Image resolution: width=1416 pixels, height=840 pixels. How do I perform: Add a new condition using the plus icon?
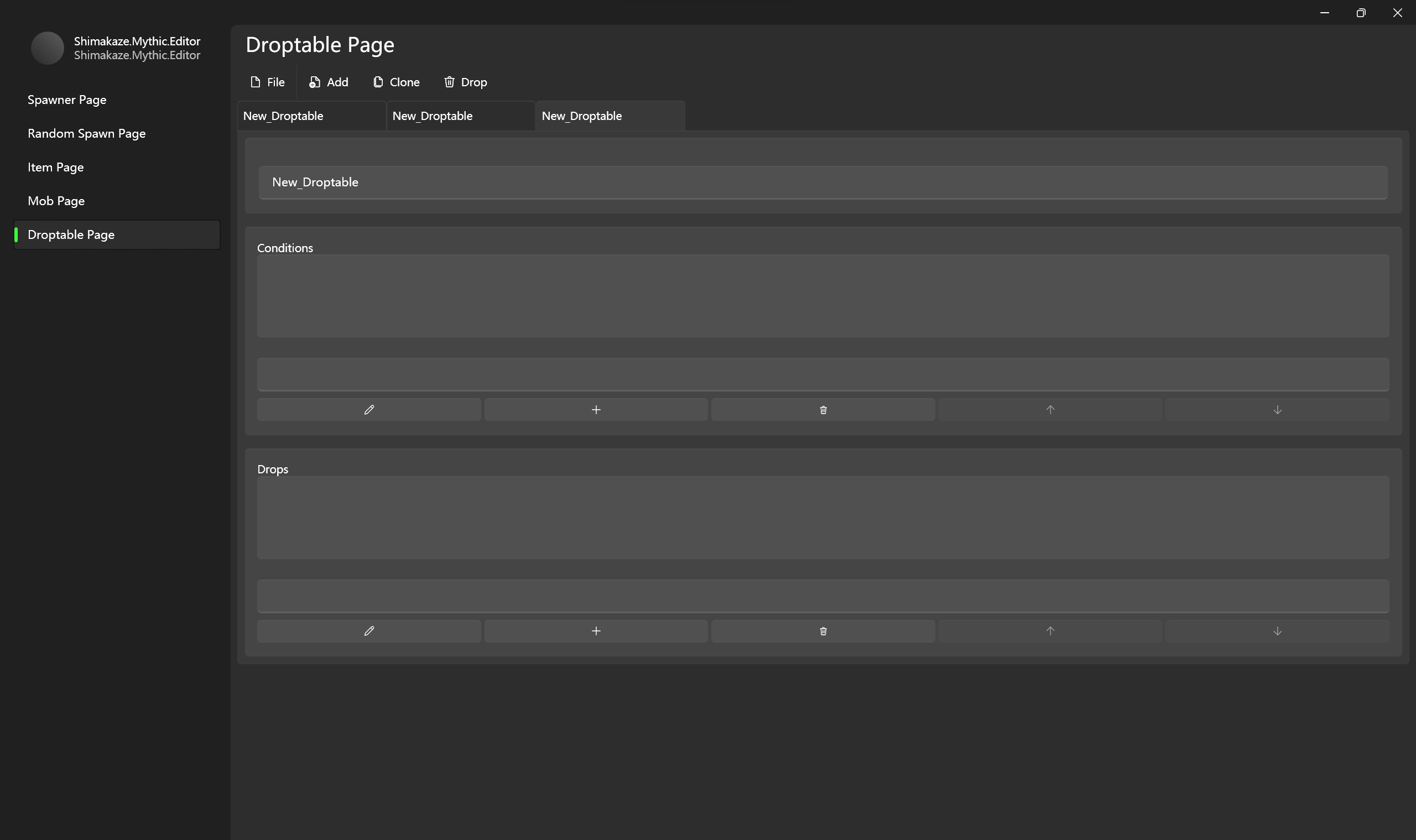tap(596, 409)
